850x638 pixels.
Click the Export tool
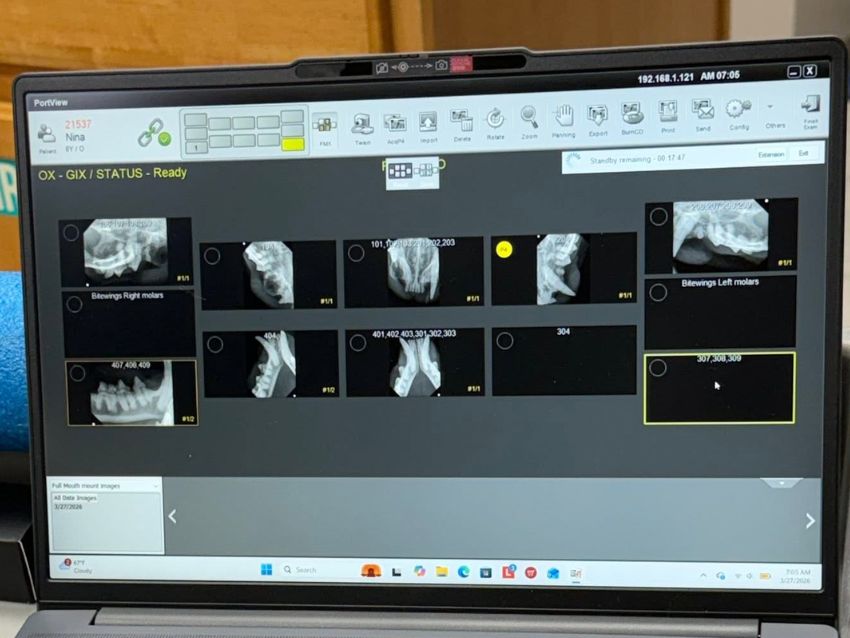pyautogui.click(x=597, y=119)
